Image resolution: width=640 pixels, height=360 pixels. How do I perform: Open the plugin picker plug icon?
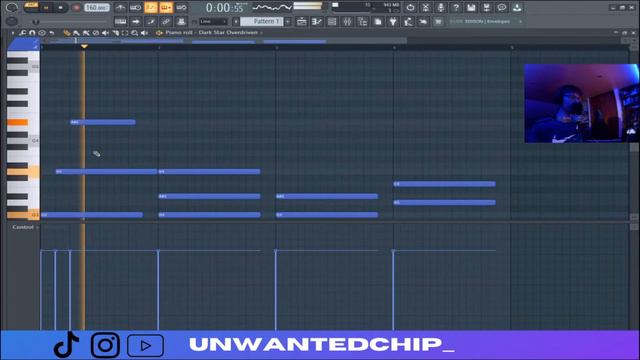pyautogui.click(x=393, y=22)
